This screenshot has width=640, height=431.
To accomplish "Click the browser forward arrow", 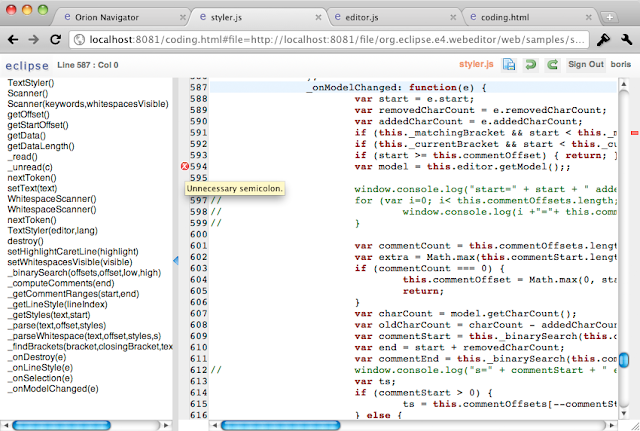I will (34, 40).
